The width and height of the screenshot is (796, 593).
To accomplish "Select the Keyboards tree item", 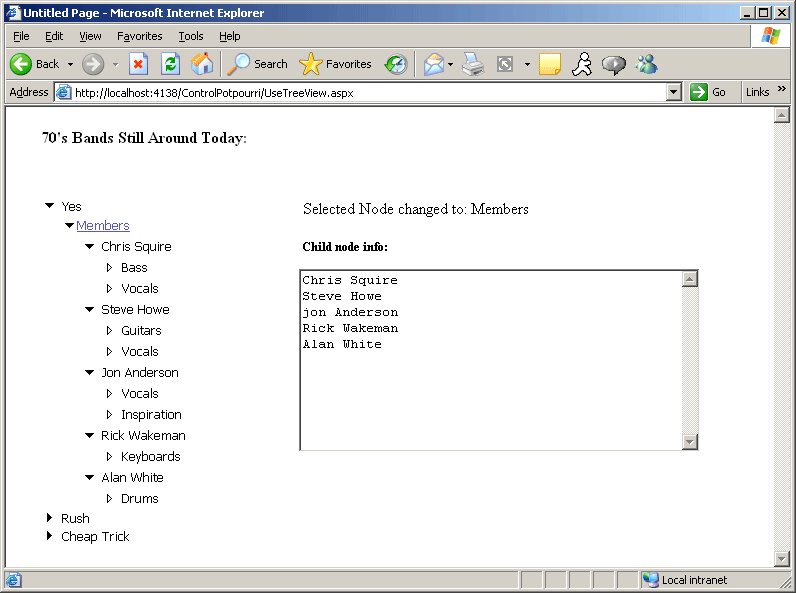I will [x=151, y=457].
